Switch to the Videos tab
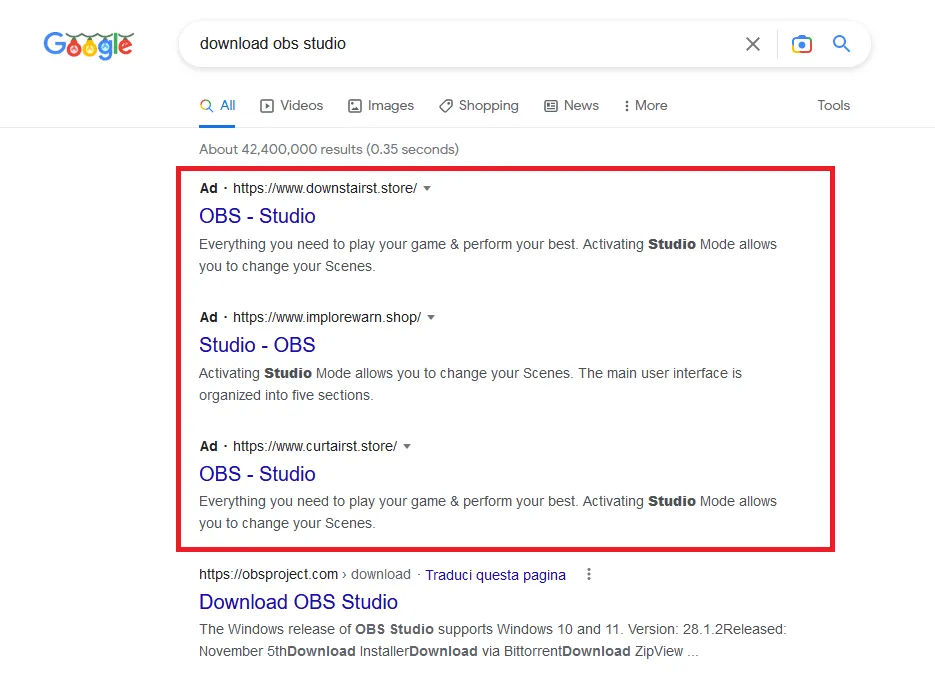 tap(292, 105)
